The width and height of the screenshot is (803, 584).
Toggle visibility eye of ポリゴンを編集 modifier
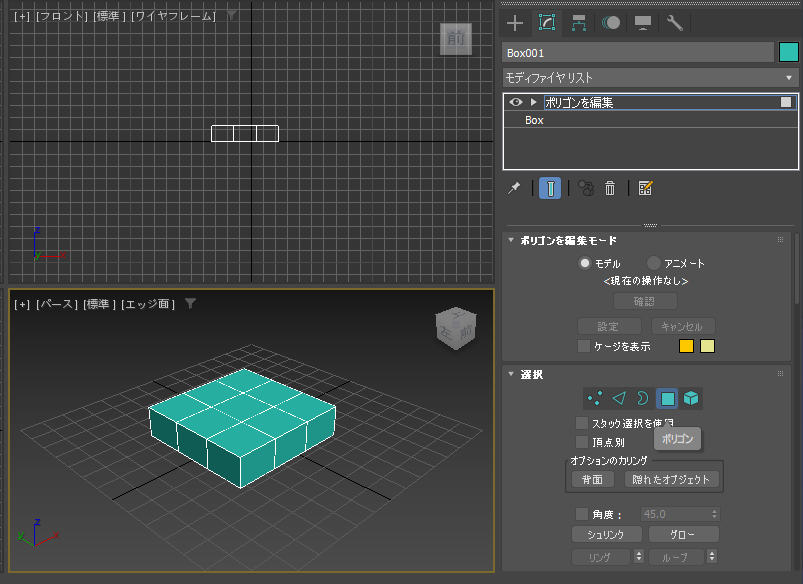point(516,102)
